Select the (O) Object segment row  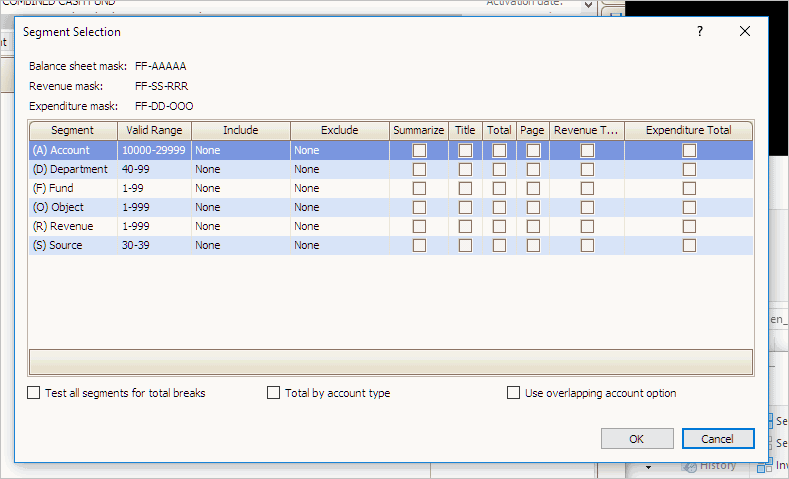390,207
